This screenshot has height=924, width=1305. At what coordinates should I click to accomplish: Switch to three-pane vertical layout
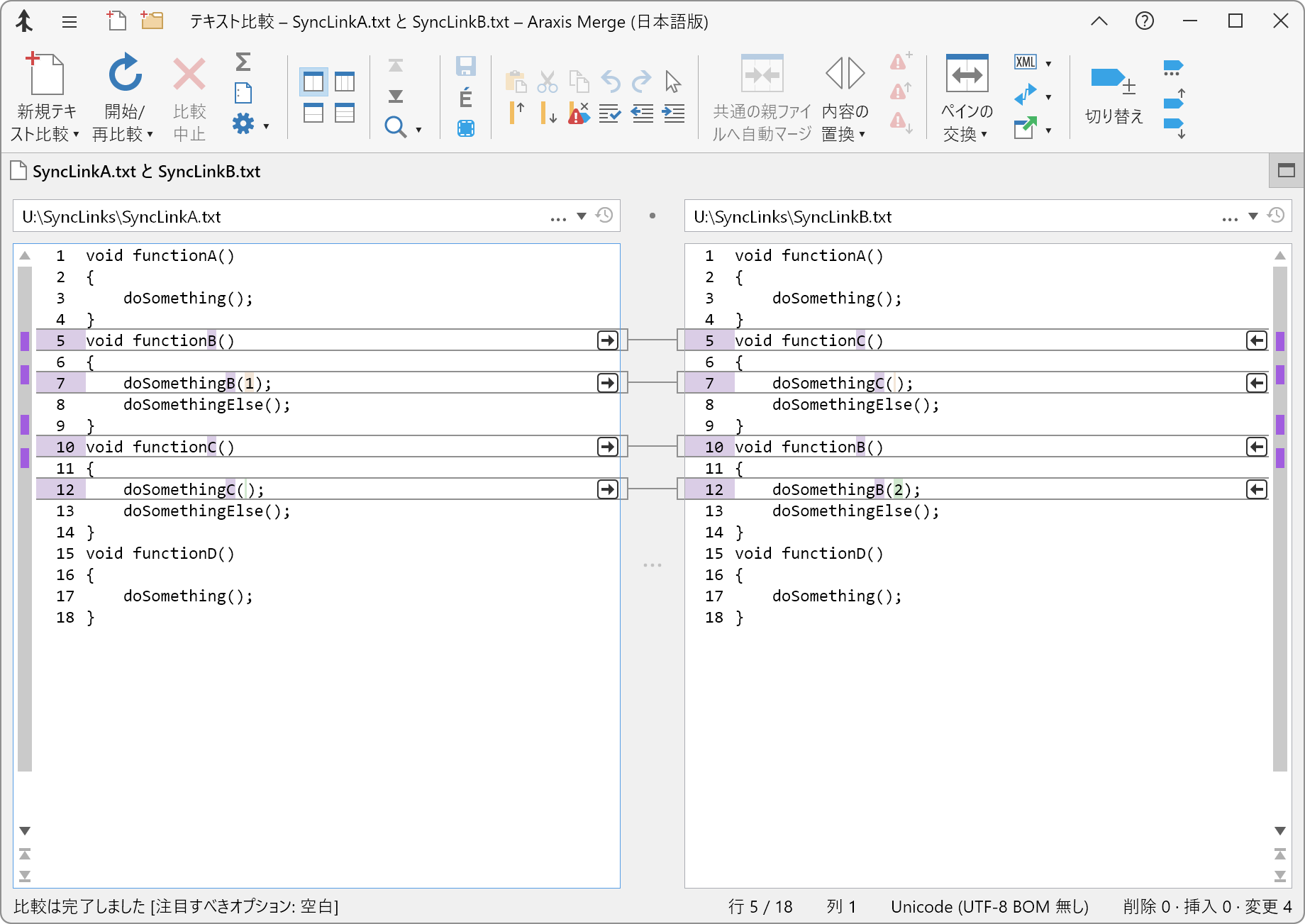(x=345, y=82)
